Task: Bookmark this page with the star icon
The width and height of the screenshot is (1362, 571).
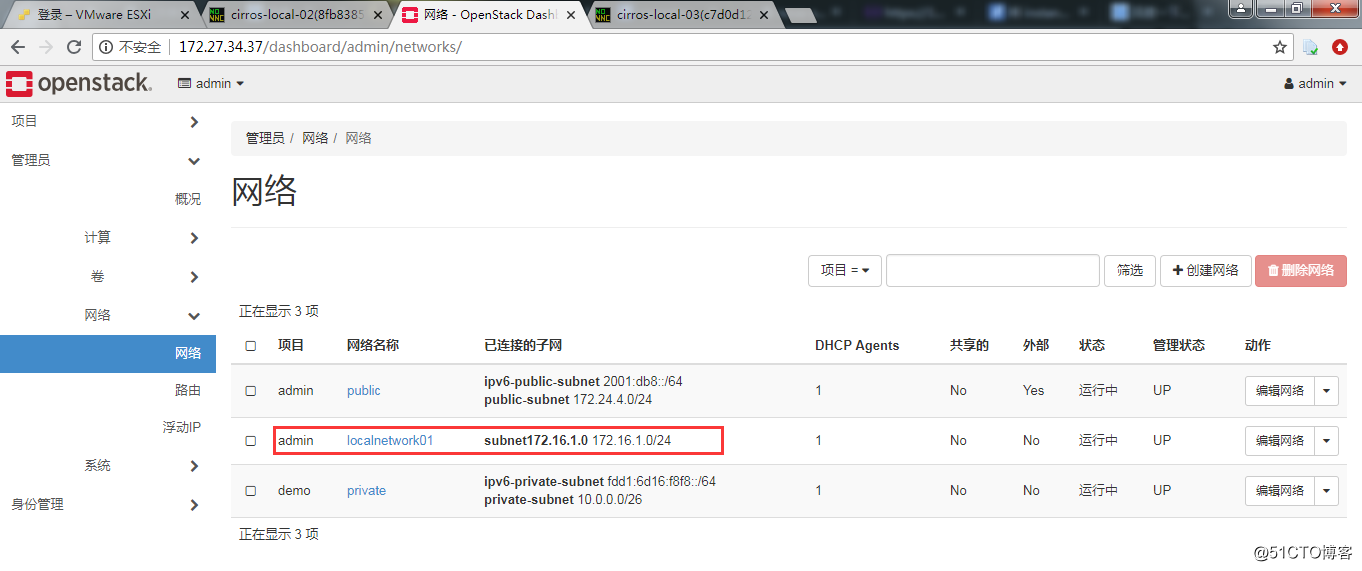Action: 1279,47
